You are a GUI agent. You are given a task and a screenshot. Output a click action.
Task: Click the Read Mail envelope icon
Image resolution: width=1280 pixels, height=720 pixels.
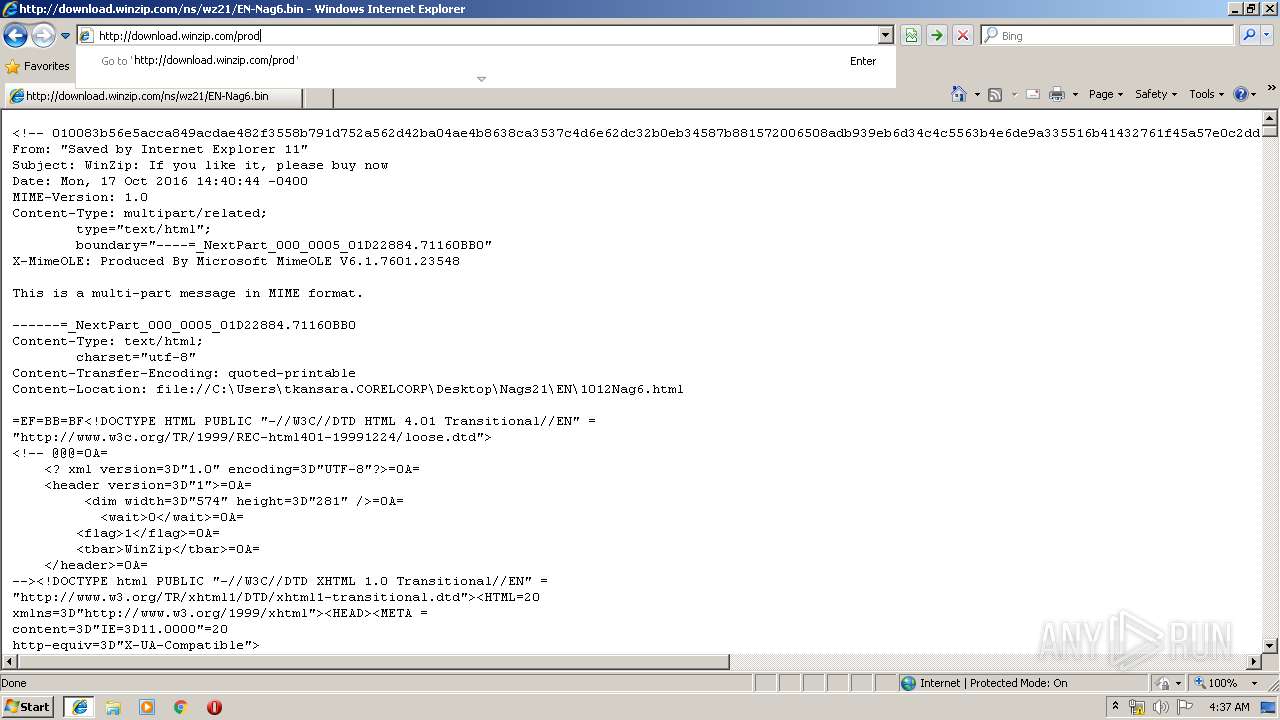click(1033, 94)
